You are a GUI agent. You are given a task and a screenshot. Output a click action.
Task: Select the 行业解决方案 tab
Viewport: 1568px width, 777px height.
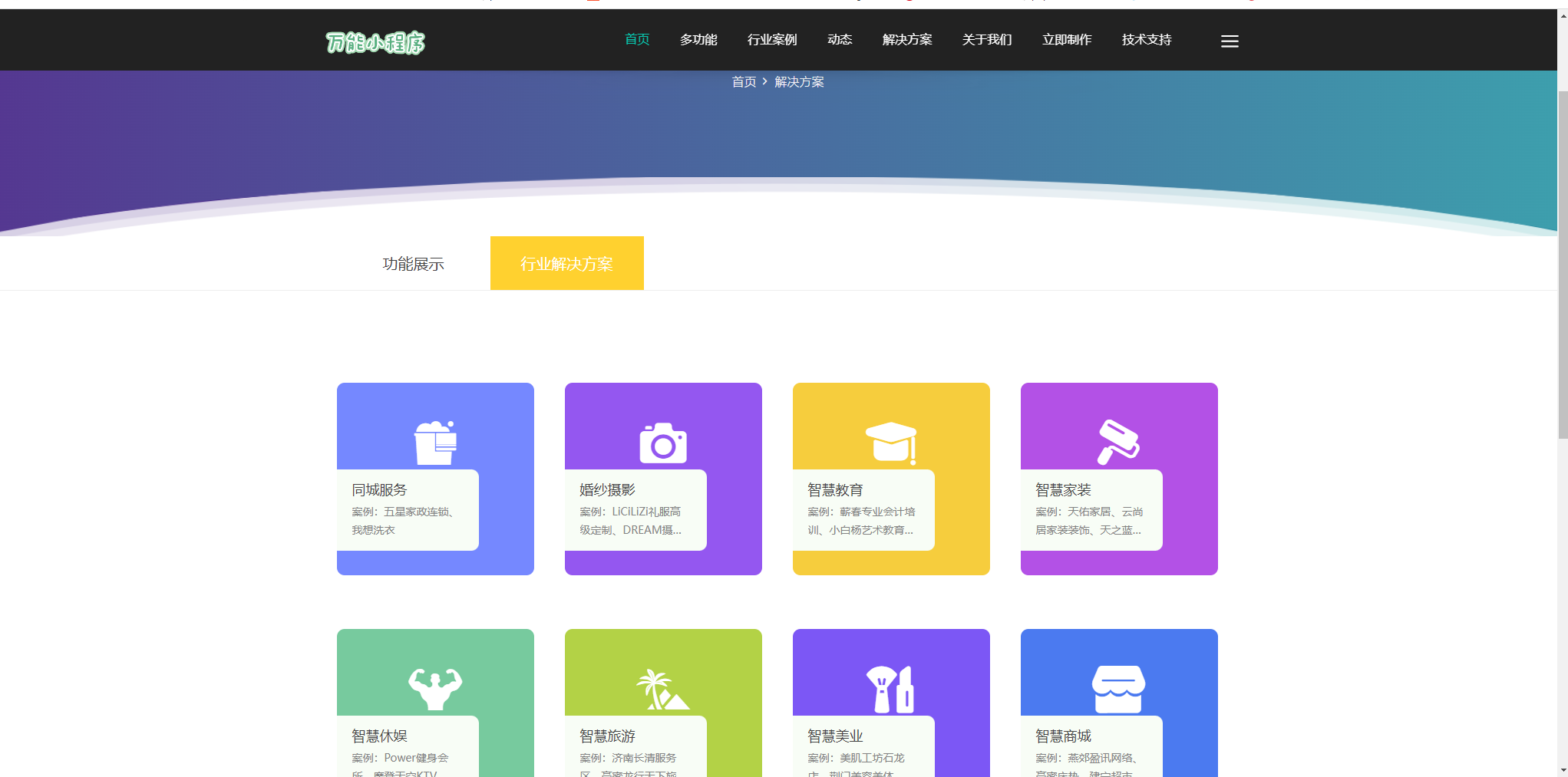pyautogui.click(x=567, y=263)
